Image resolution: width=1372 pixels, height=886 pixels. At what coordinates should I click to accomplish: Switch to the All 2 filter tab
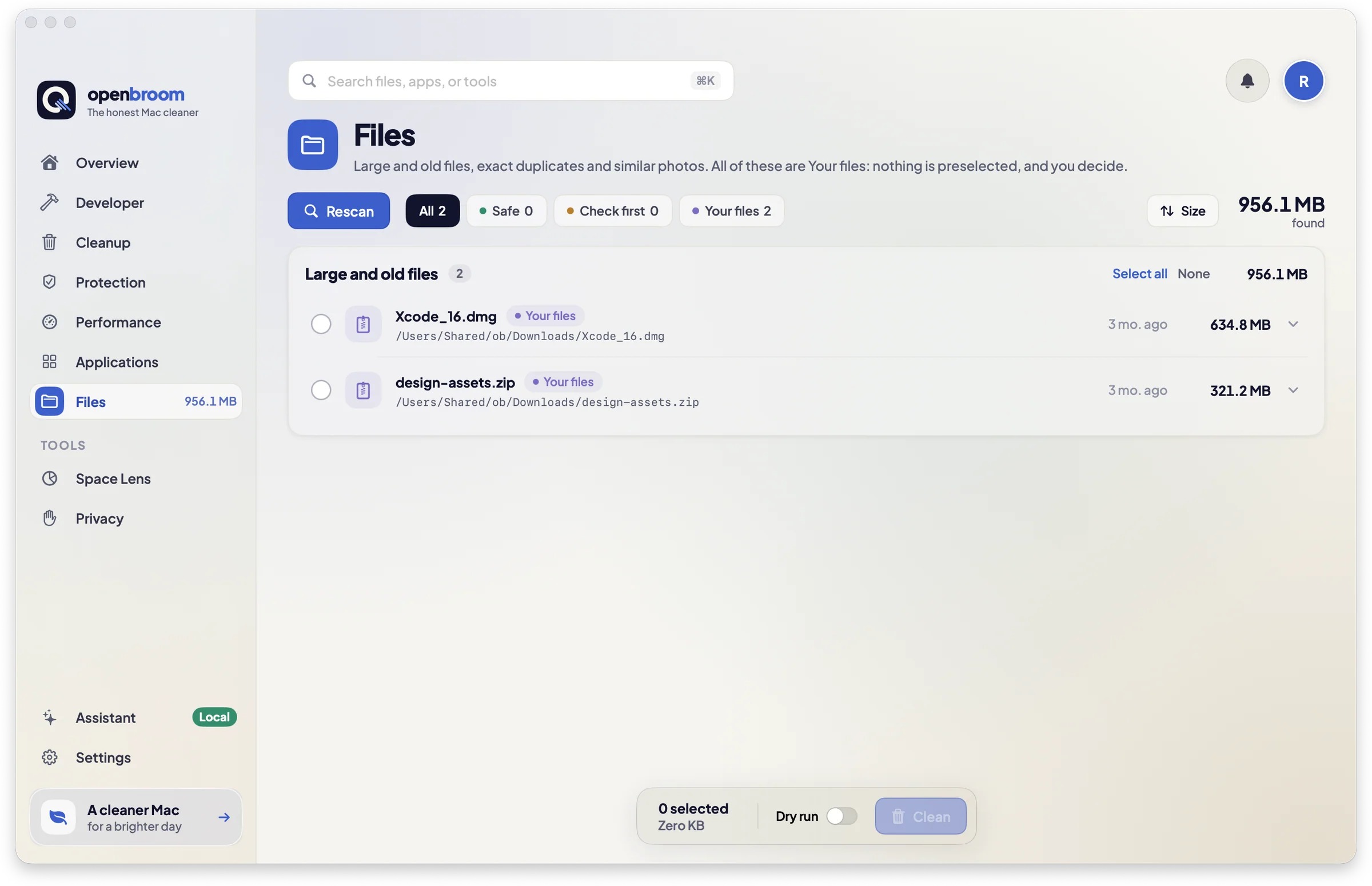(x=432, y=210)
